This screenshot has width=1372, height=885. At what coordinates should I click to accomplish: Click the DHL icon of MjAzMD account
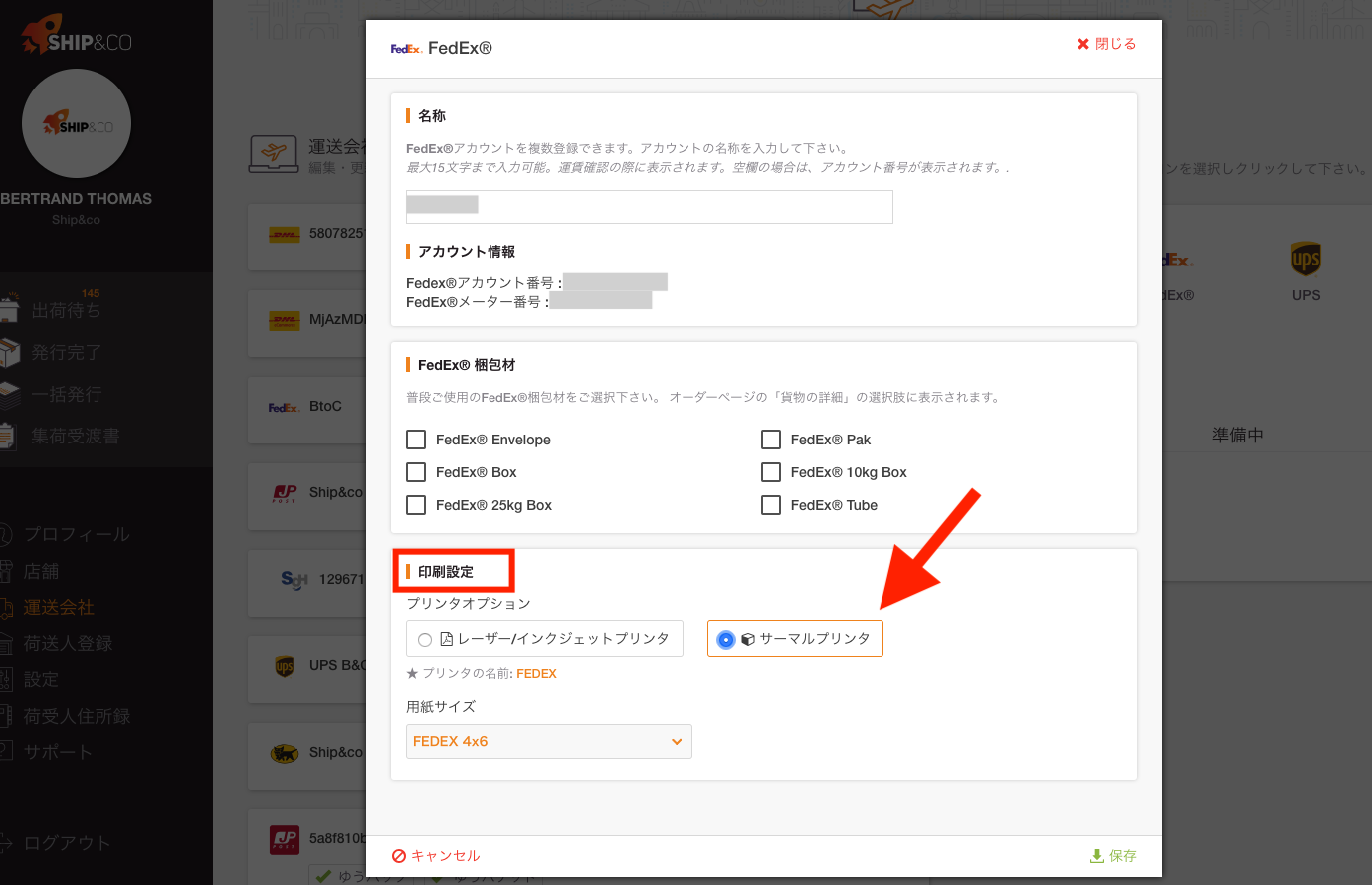point(285,321)
